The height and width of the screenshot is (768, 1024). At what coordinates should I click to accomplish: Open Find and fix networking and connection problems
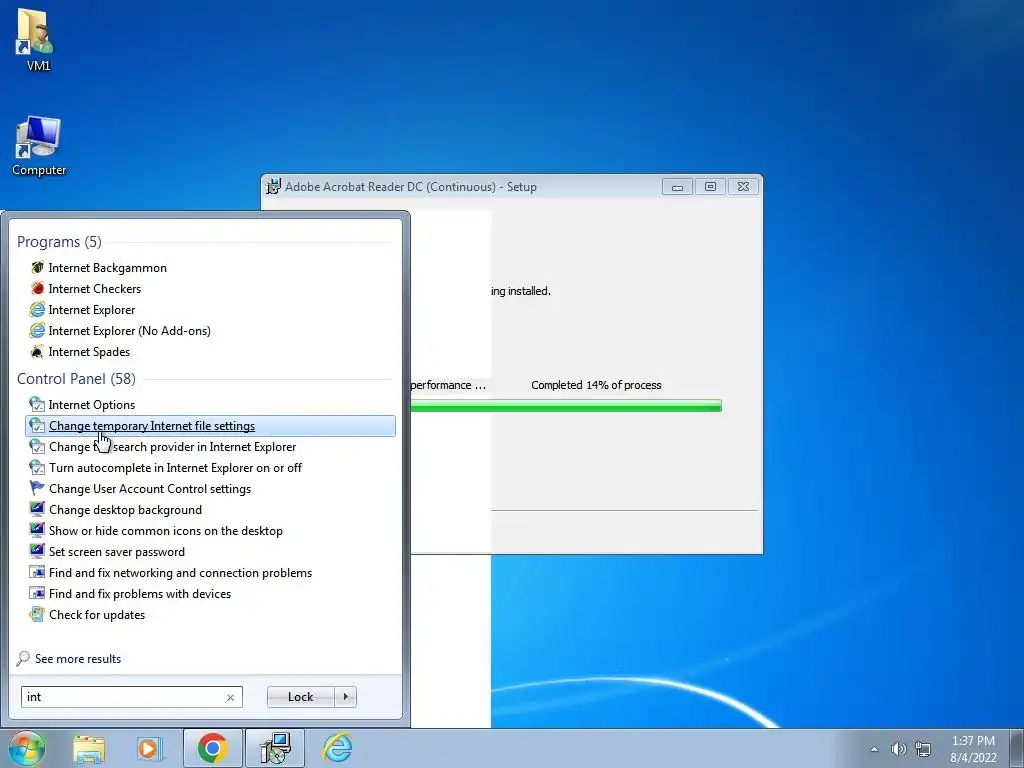point(180,573)
